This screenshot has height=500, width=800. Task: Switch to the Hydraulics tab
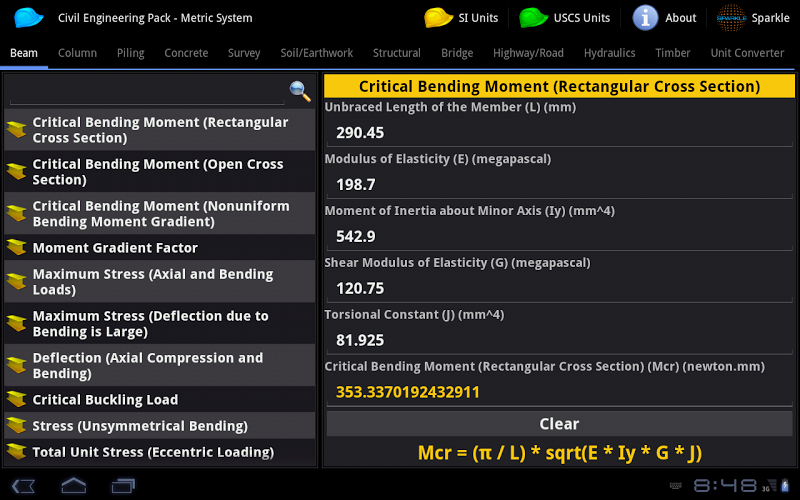click(610, 53)
